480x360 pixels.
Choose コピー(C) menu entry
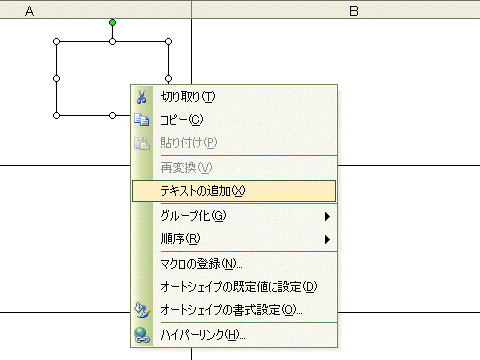(x=234, y=120)
